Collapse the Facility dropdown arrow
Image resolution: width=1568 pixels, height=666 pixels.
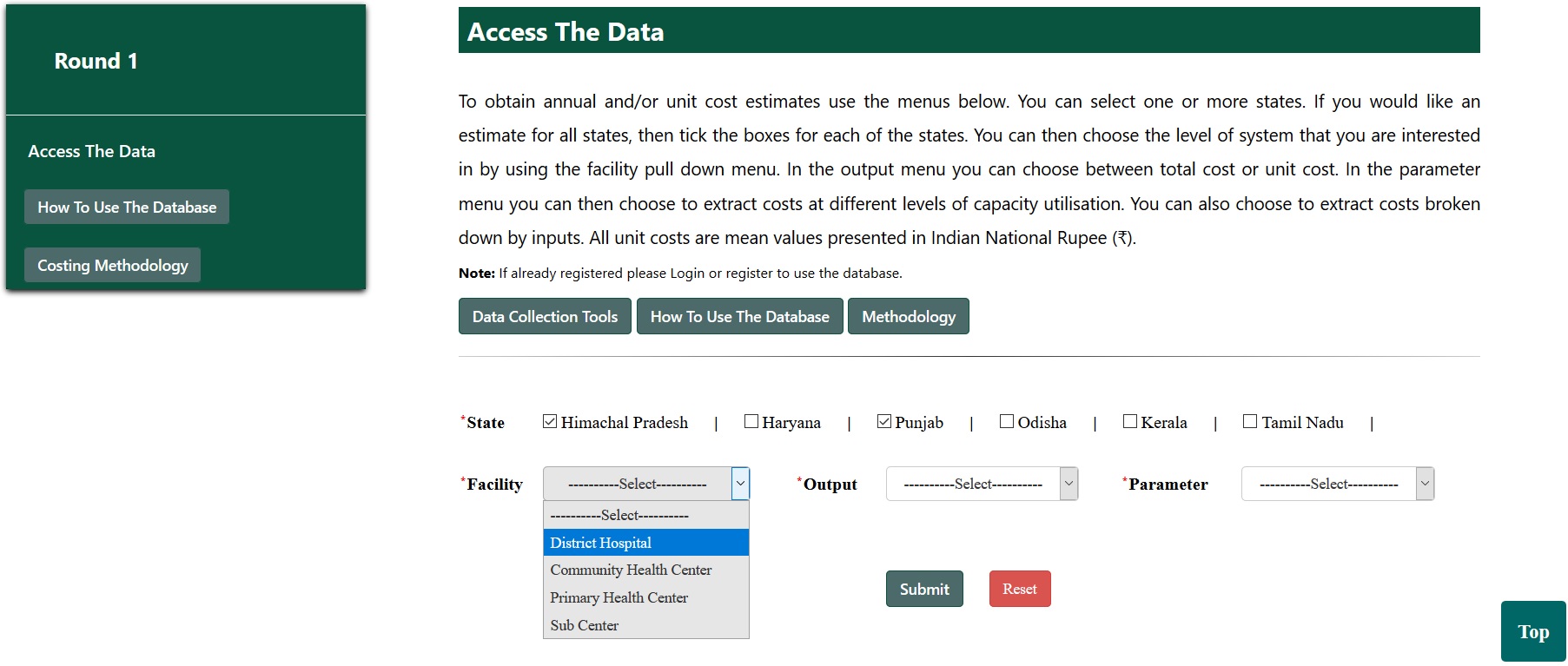tap(740, 484)
